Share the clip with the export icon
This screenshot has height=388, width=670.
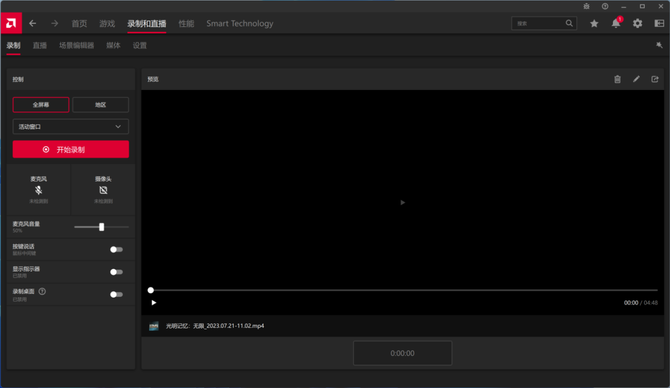[x=655, y=79]
